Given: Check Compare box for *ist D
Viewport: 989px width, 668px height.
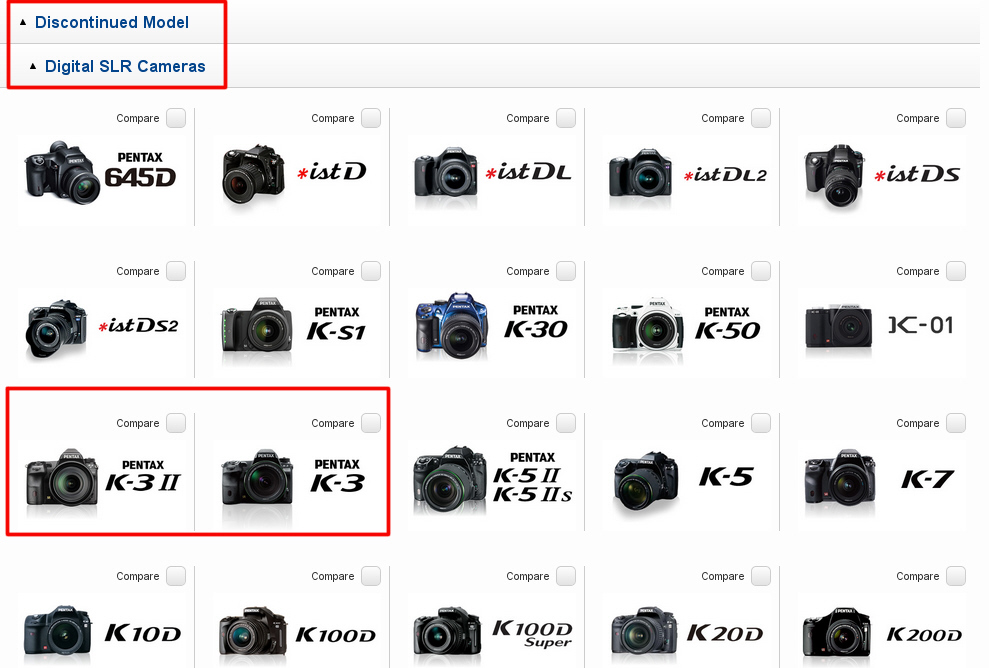Looking at the screenshot, I should click(371, 118).
